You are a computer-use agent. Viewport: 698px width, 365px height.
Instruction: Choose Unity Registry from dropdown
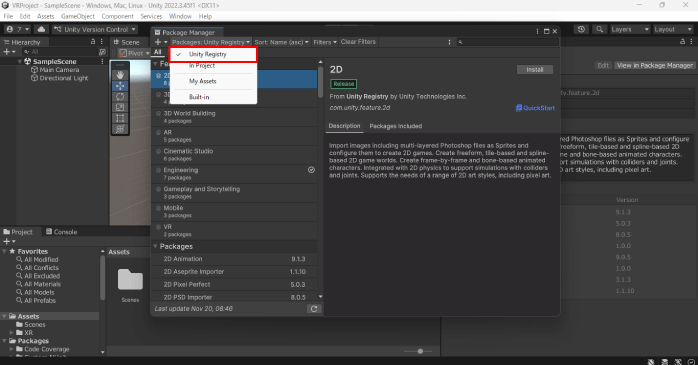click(213, 54)
